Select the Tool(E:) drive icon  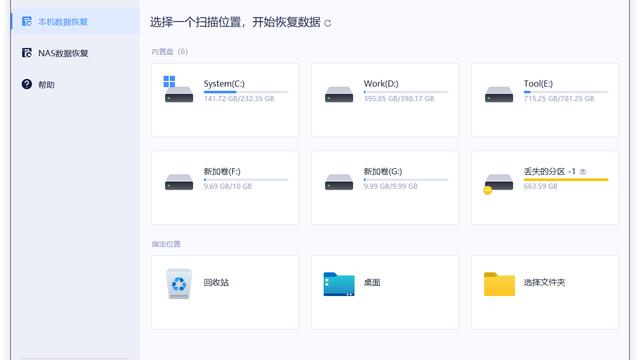tap(499, 94)
